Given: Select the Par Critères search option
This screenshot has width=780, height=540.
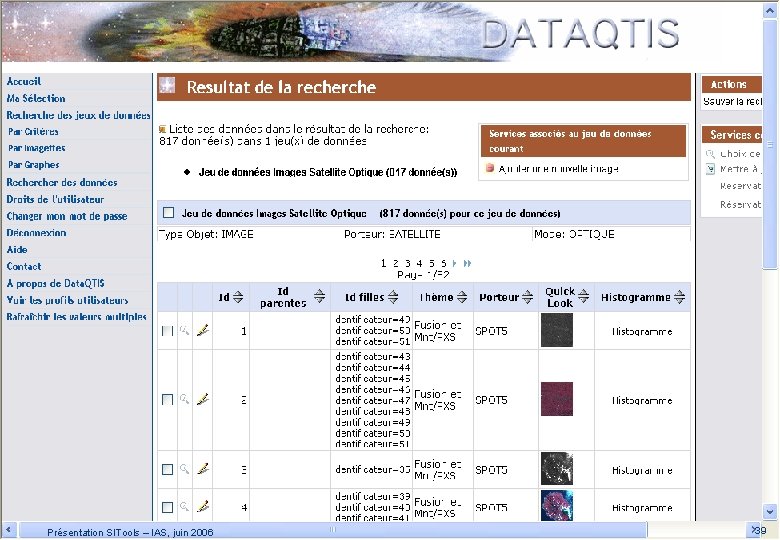Looking at the screenshot, I should tap(33, 132).
